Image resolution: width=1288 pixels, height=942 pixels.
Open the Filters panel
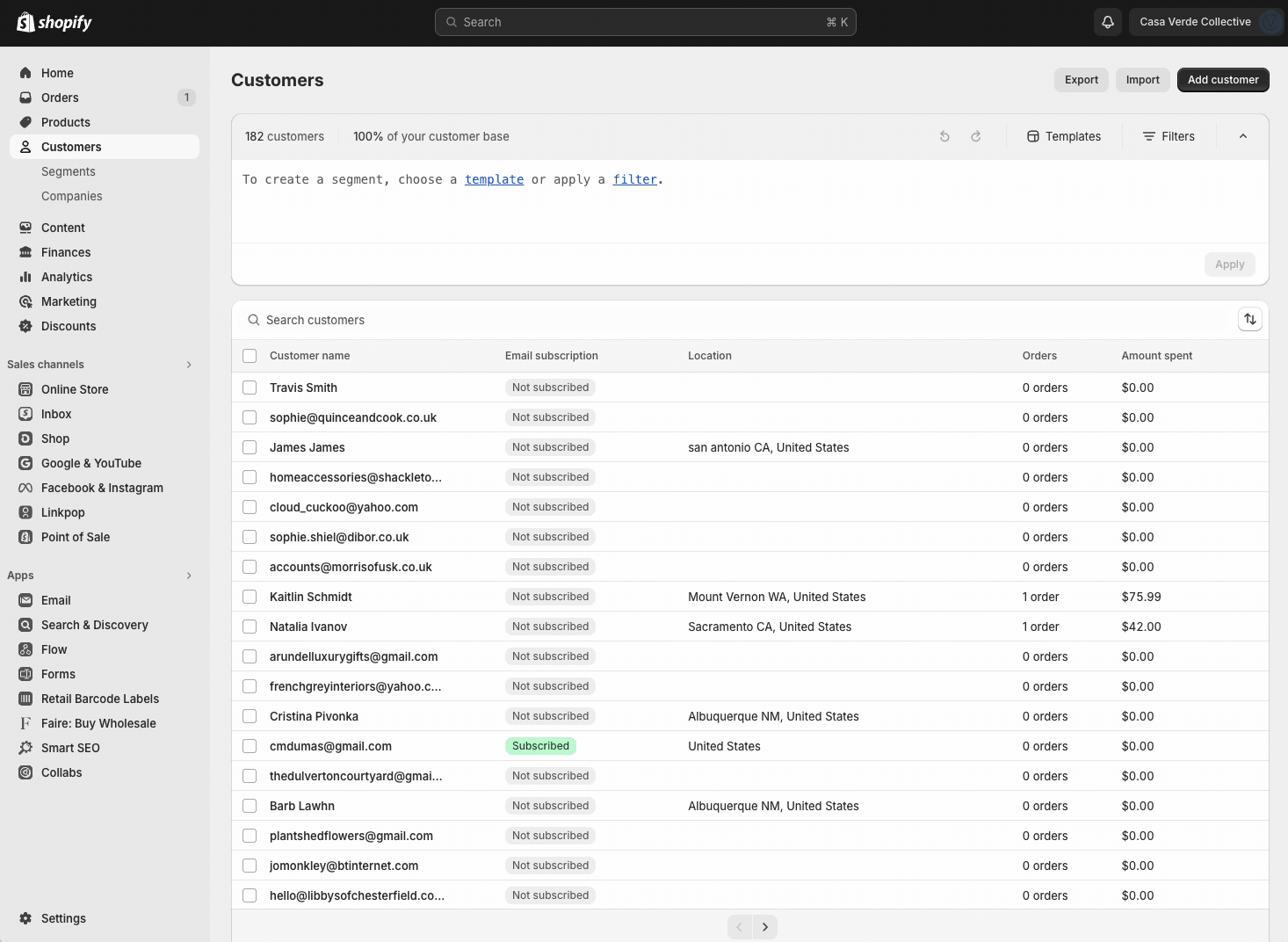click(1169, 136)
